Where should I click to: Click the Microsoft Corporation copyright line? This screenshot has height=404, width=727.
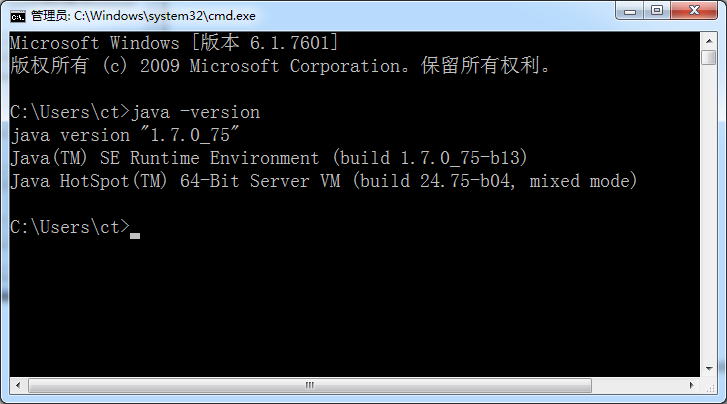(x=280, y=66)
